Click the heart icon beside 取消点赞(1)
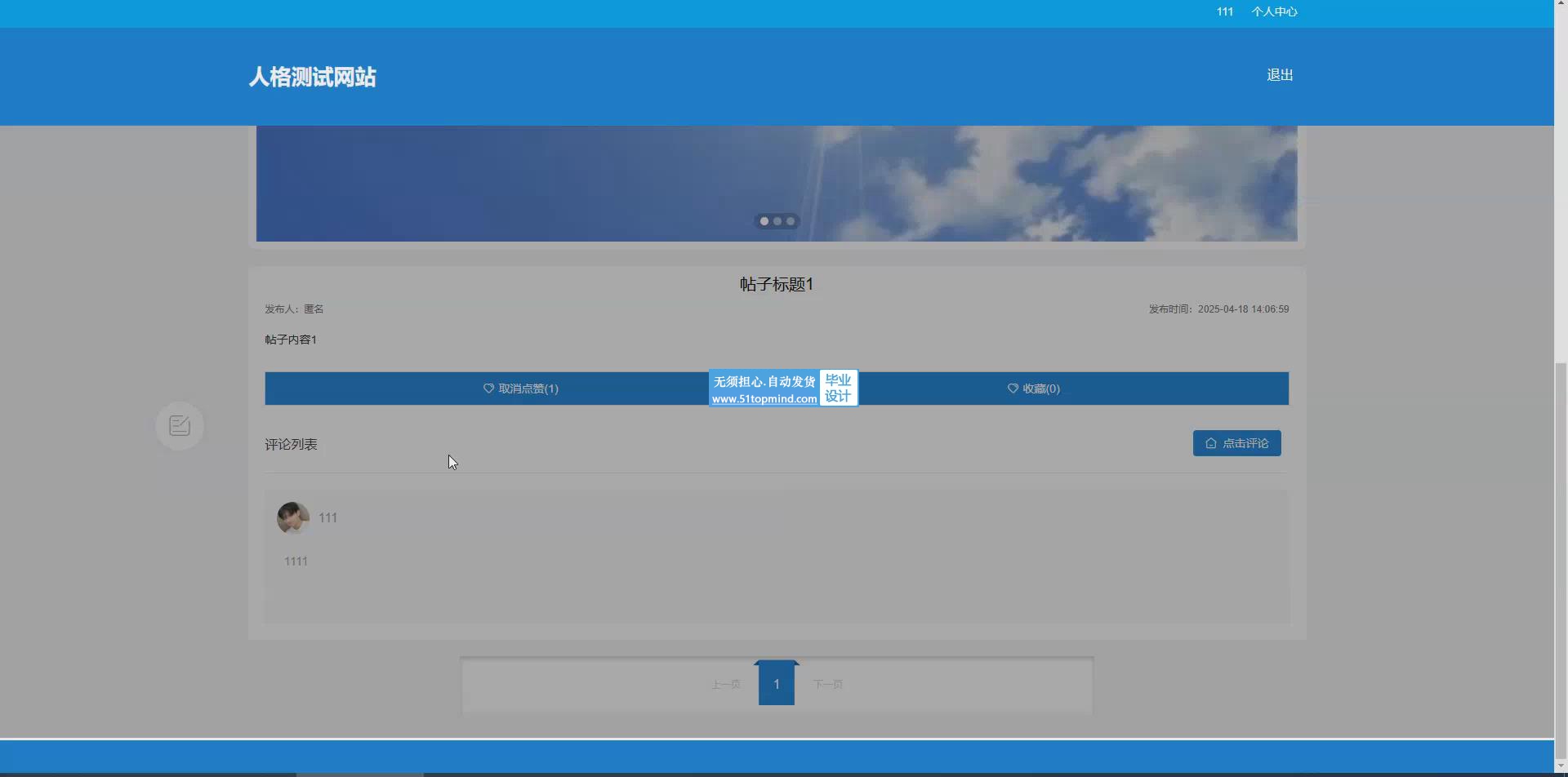The height and width of the screenshot is (777, 1568). tap(488, 388)
